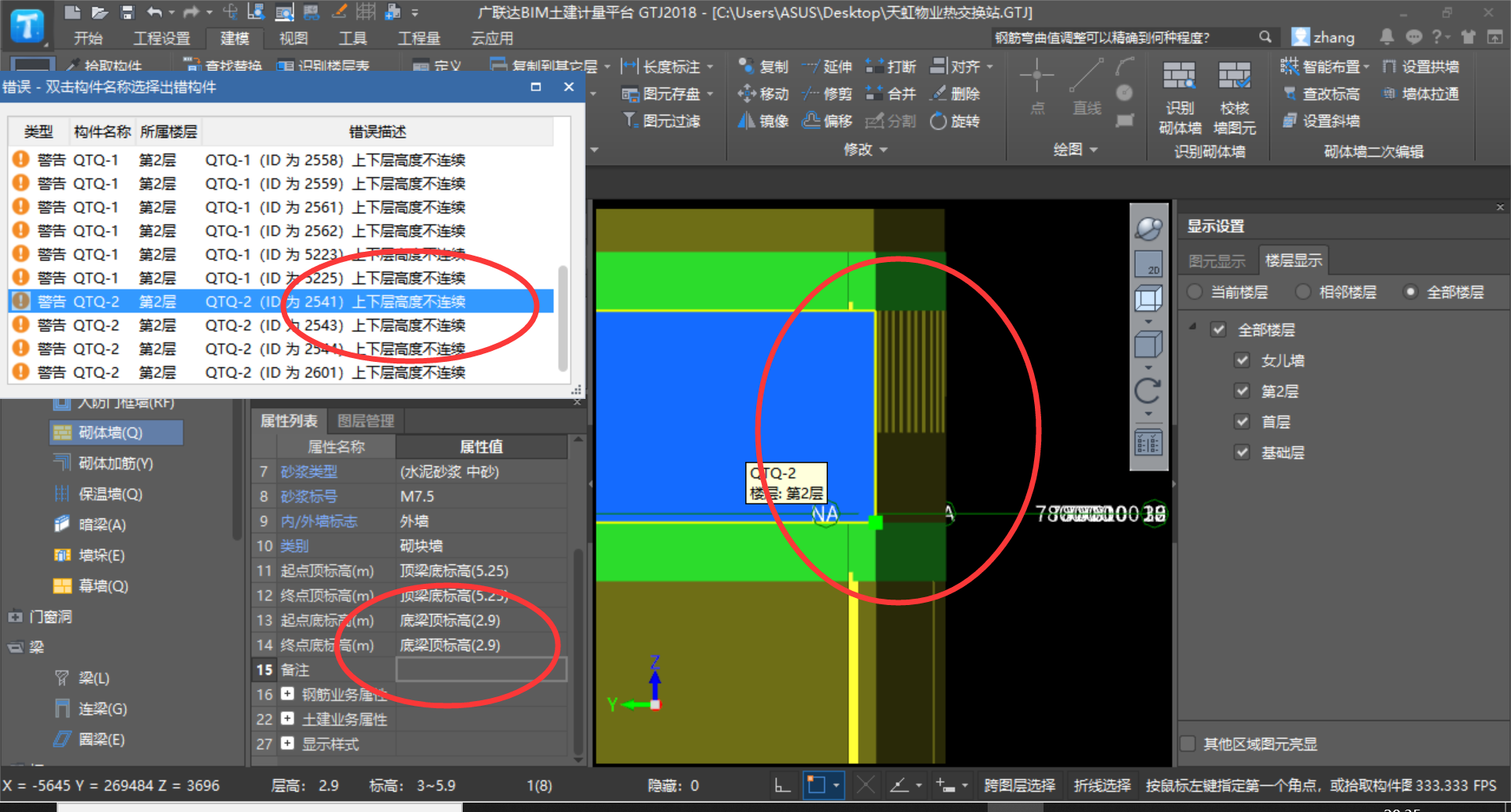Viewport: 1511px width, 812px height.
Task: Select the 当前楼层 radio button
Action: pos(1195,292)
